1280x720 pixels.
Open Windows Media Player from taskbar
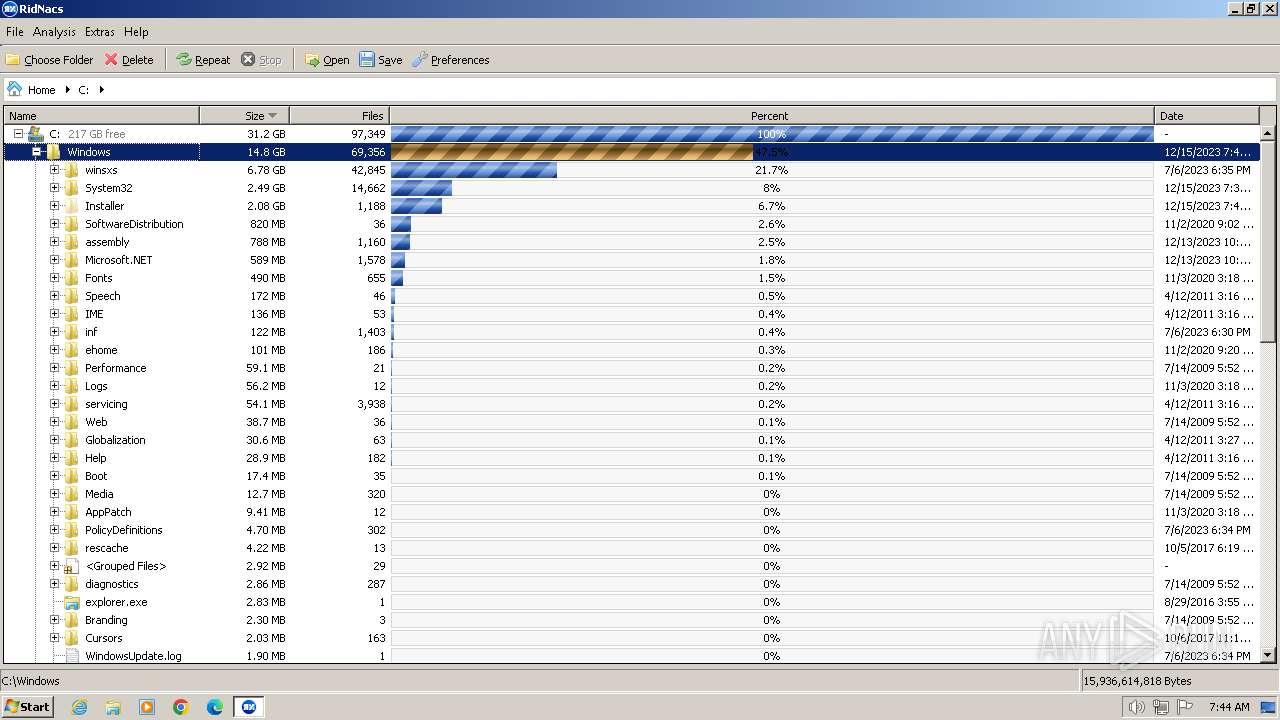pos(147,707)
